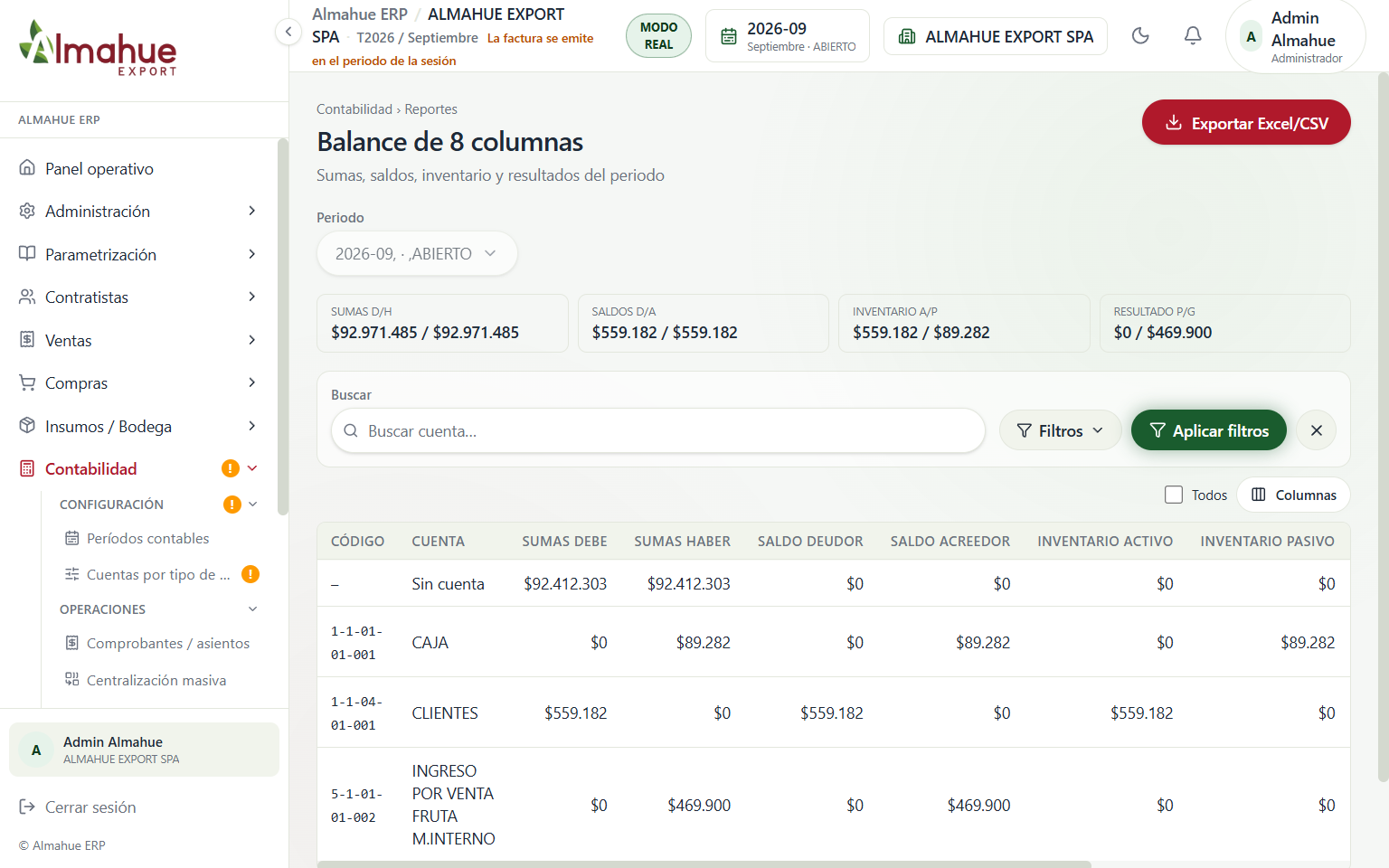The image size is (1389, 868).
Task: Open the 2026-09 period selector in header
Action: click(788, 36)
